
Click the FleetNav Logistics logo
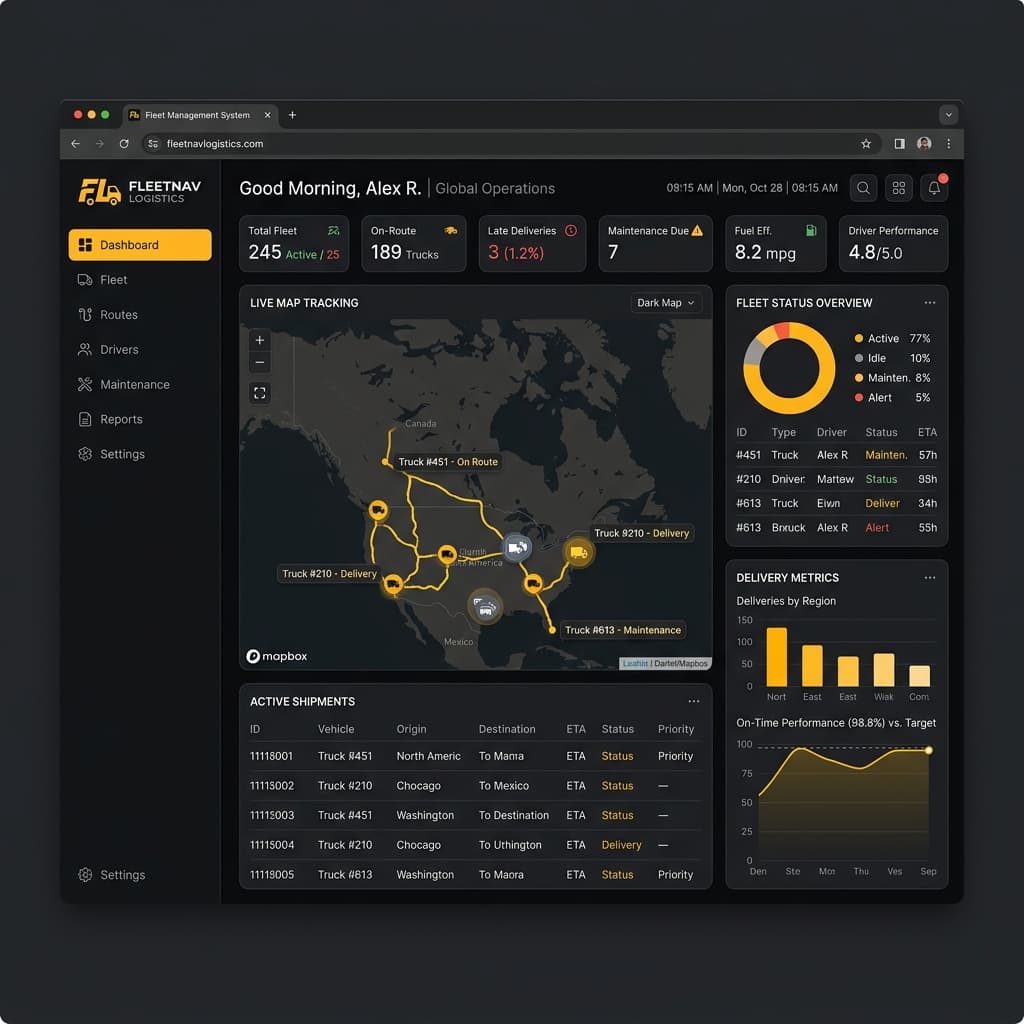tap(140, 191)
